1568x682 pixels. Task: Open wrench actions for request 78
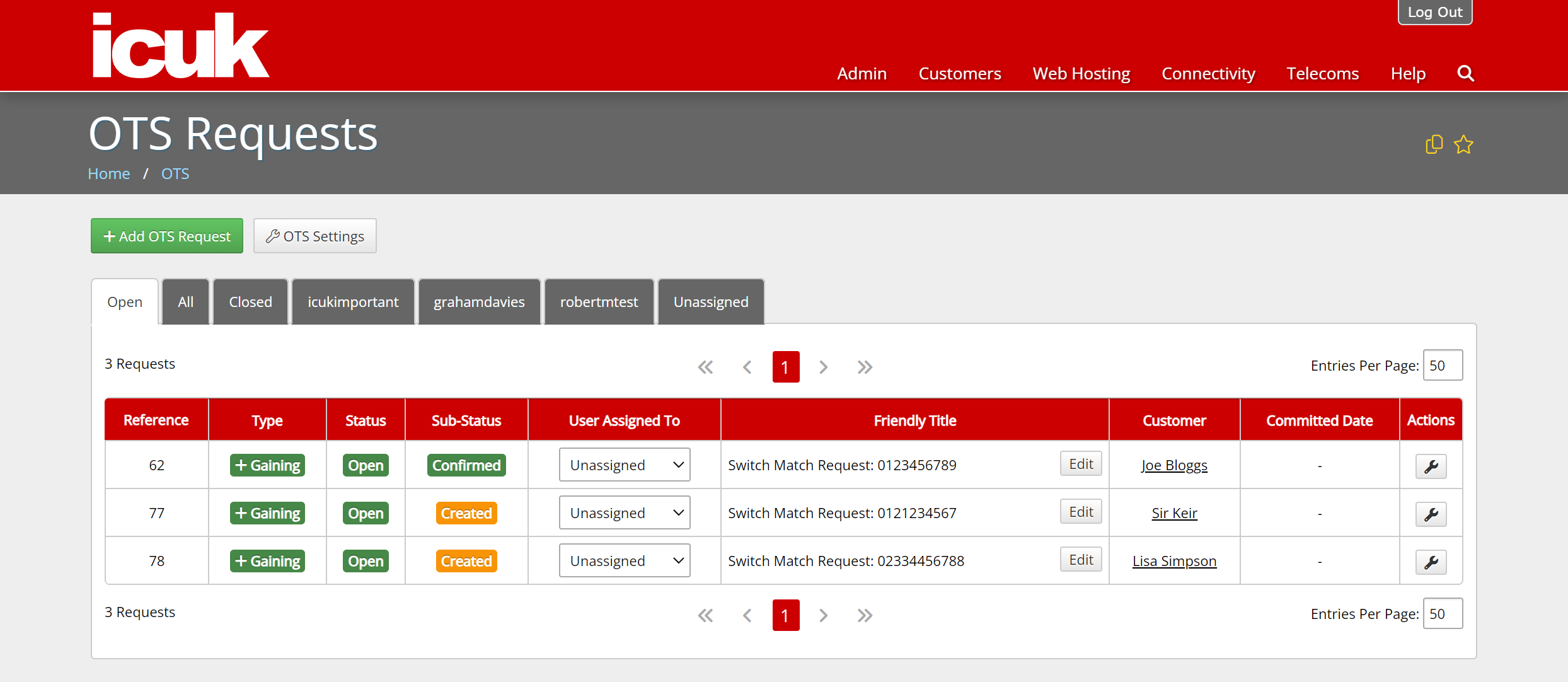pyautogui.click(x=1431, y=562)
